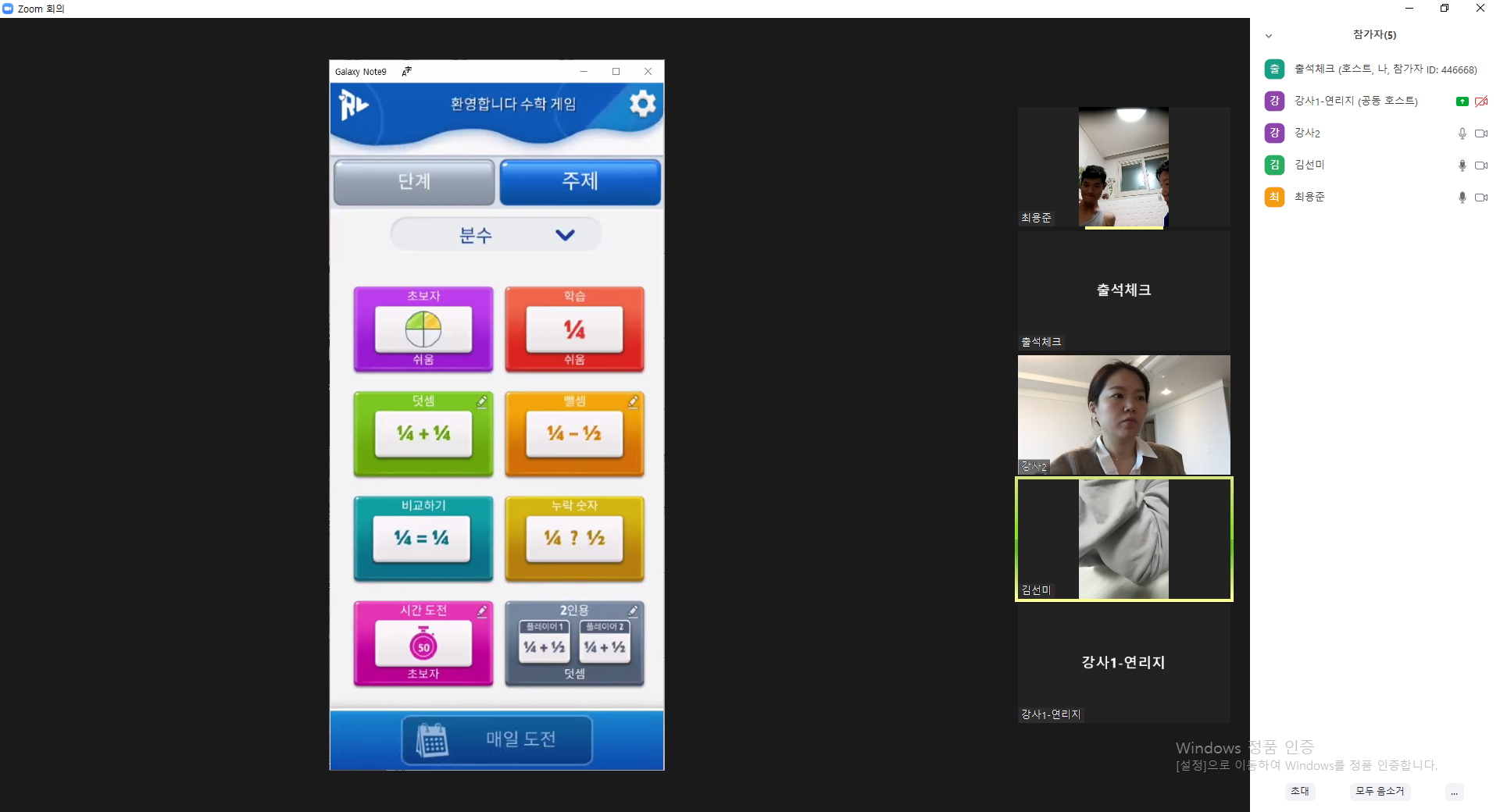Switch to the 주제 tab
Viewport: 1500px width, 812px height.
[580, 182]
